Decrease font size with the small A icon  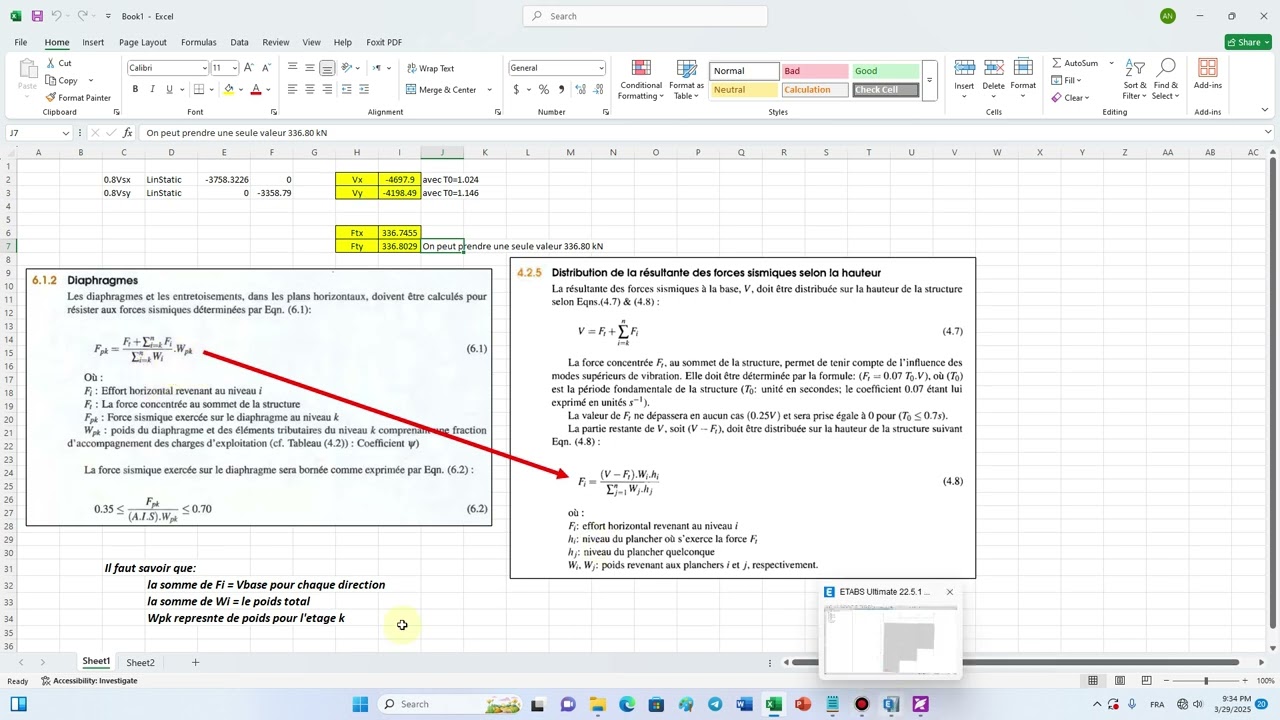267,68
